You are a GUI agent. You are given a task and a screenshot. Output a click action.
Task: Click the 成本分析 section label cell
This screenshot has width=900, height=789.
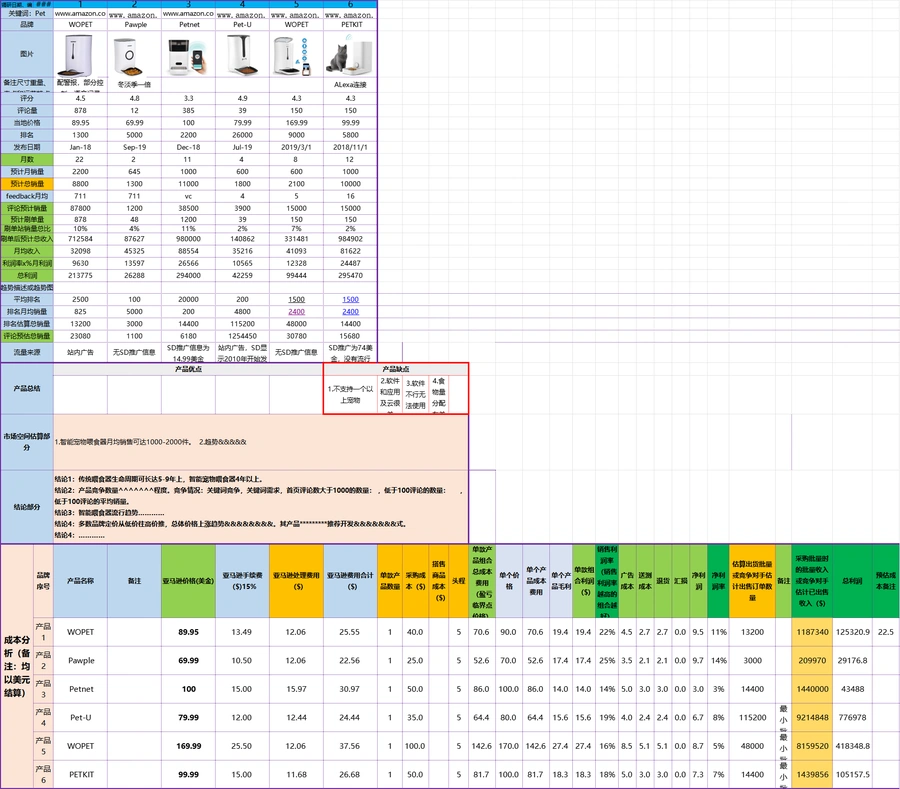coord(17,666)
